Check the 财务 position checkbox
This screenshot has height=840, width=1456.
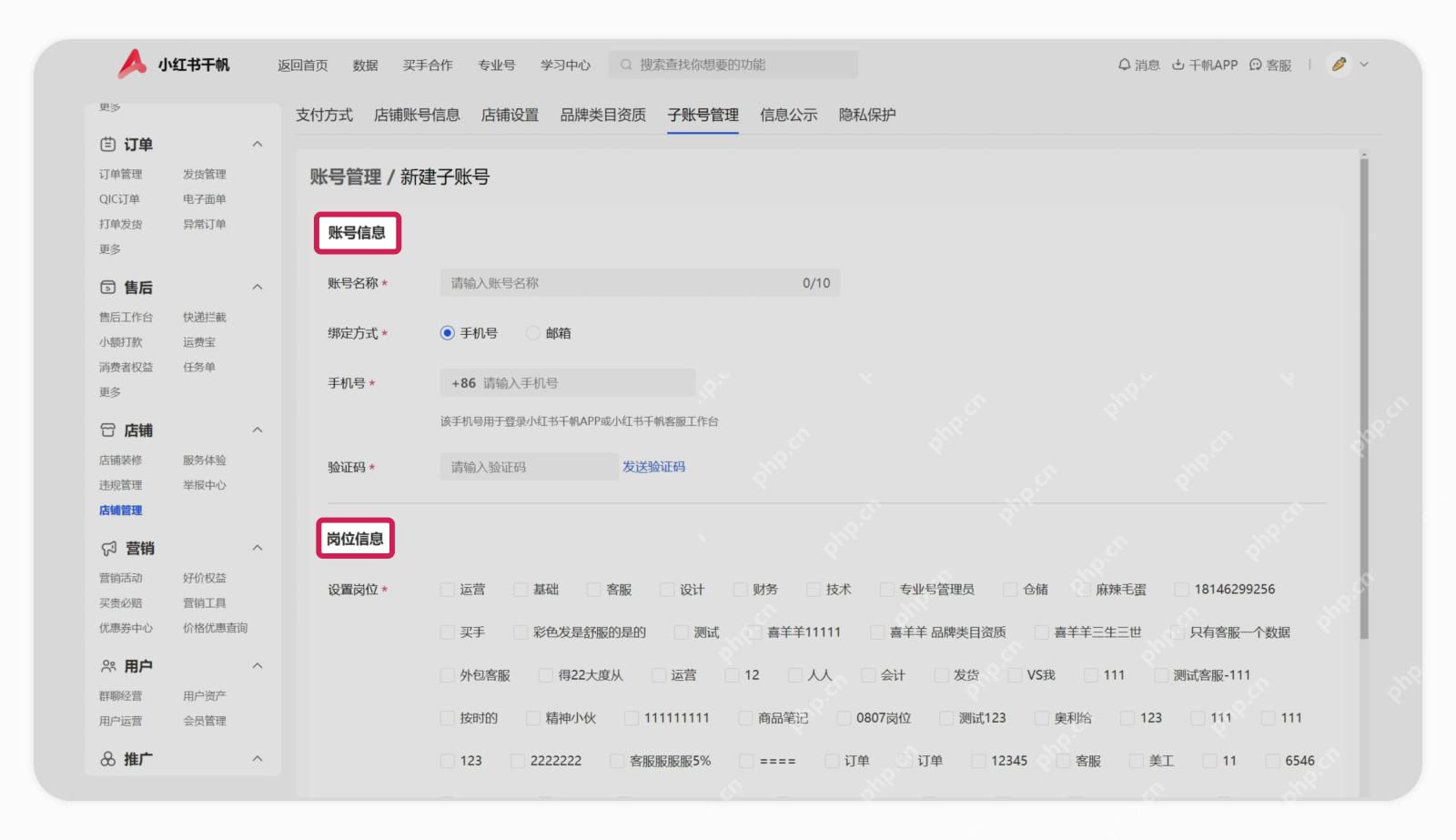click(740, 590)
